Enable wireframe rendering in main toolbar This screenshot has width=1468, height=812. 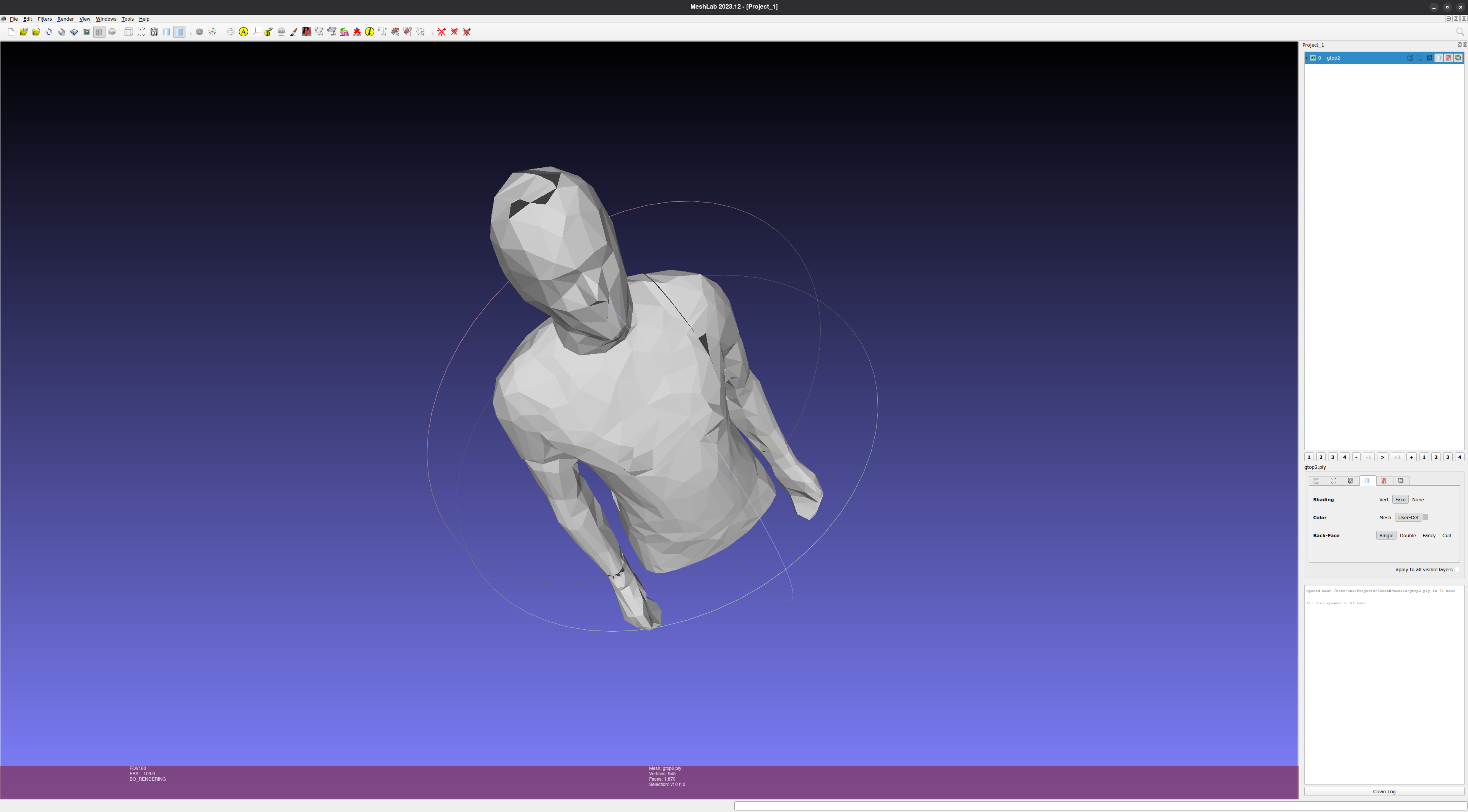(x=154, y=32)
